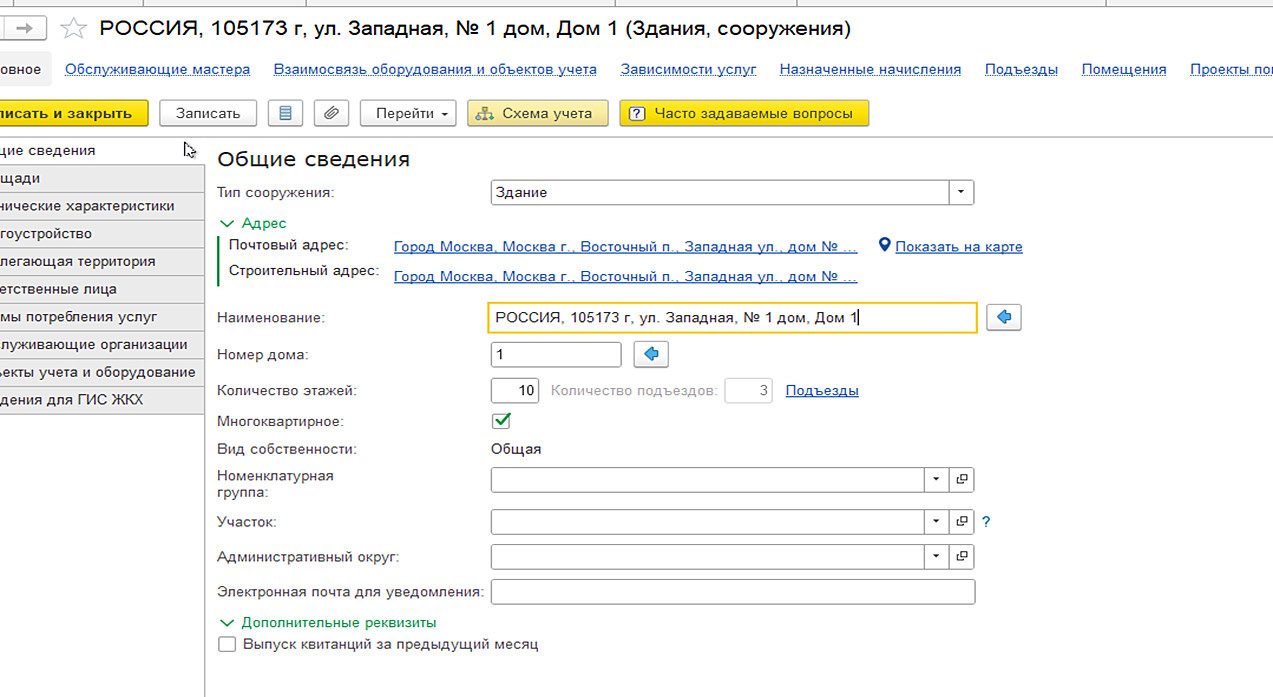This screenshot has width=1273, height=697.
Task: Expand the Участок dropdown arrow
Action: (x=937, y=522)
